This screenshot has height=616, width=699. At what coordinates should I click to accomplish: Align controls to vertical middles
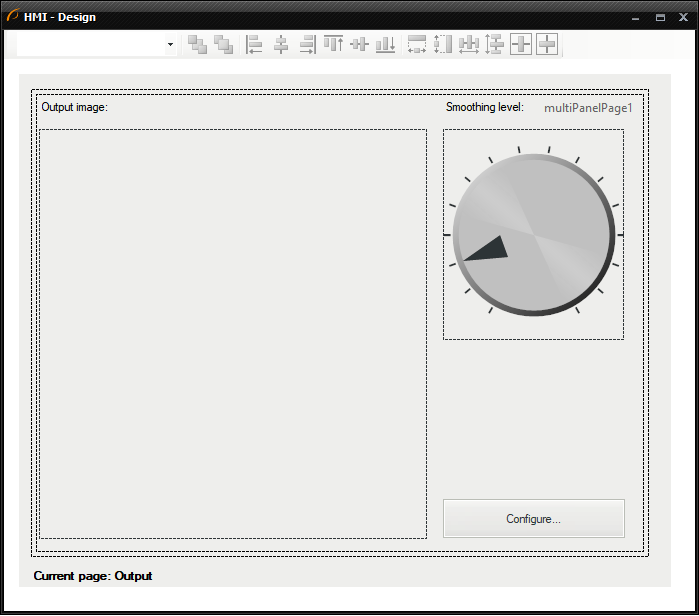click(359, 44)
